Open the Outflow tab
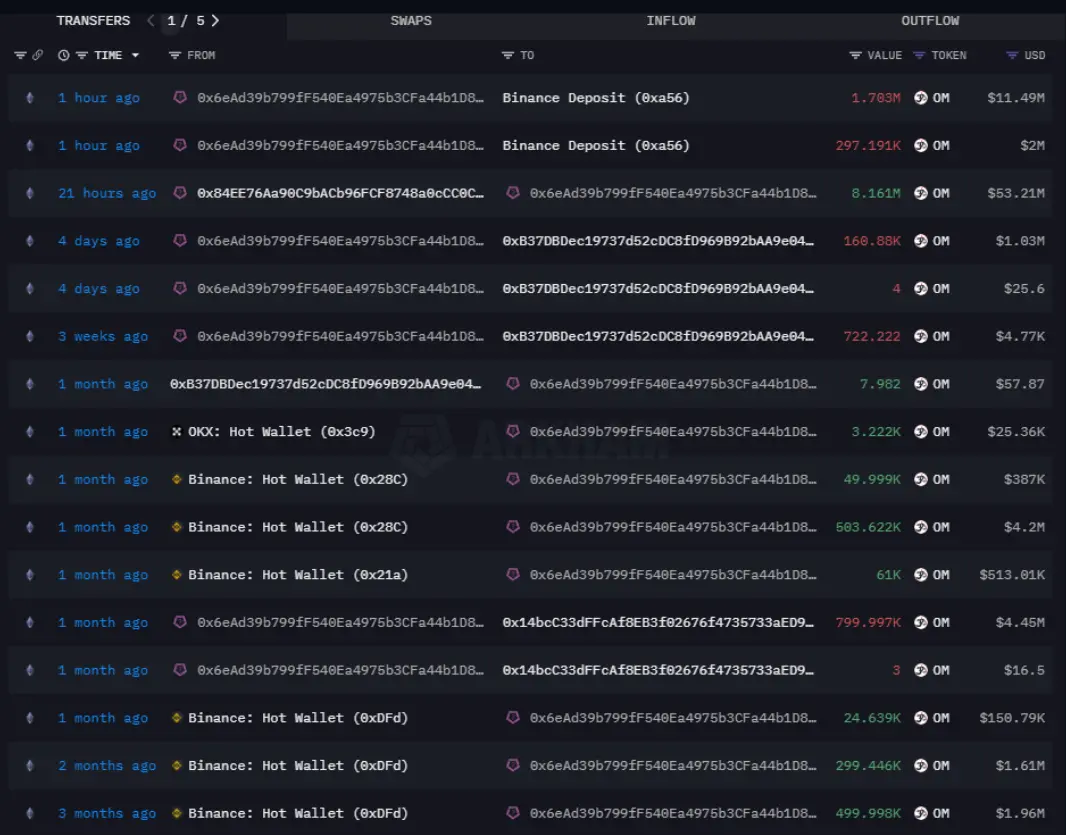This screenshot has height=835, width=1066. pos(930,20)
